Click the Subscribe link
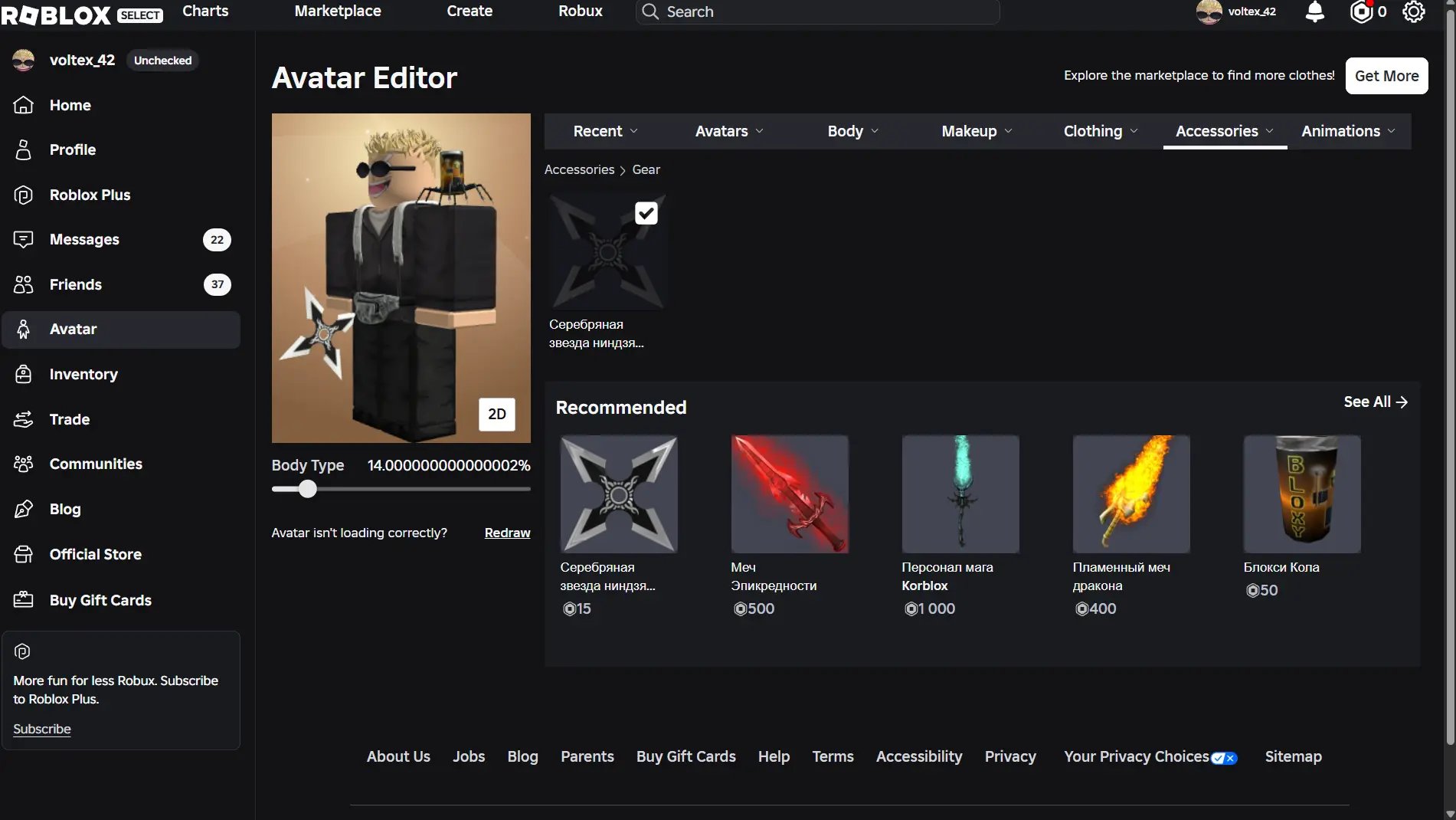This screenshot has height=820, width=1456. click(42, 729)
